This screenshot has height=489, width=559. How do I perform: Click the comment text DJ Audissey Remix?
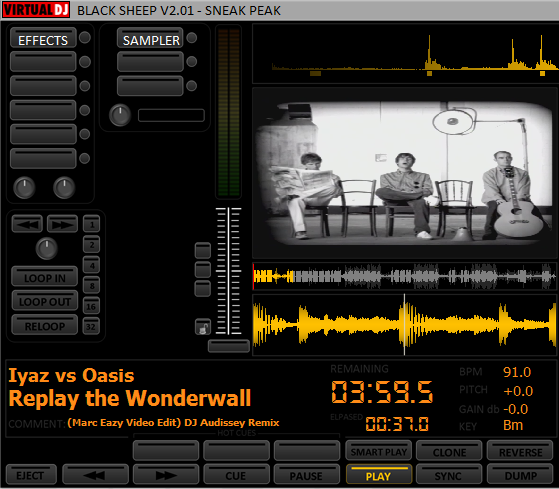tap(232, 423)
